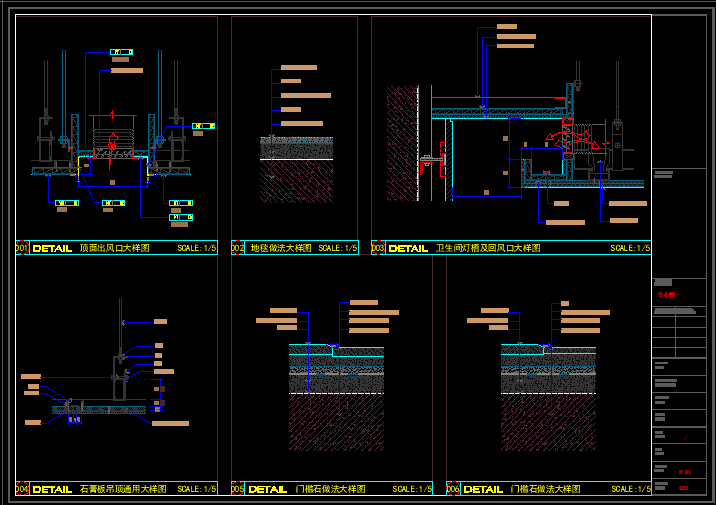Click the 003 detail number circle
Viewport: 716px width, 505px height.
point(378,248)
